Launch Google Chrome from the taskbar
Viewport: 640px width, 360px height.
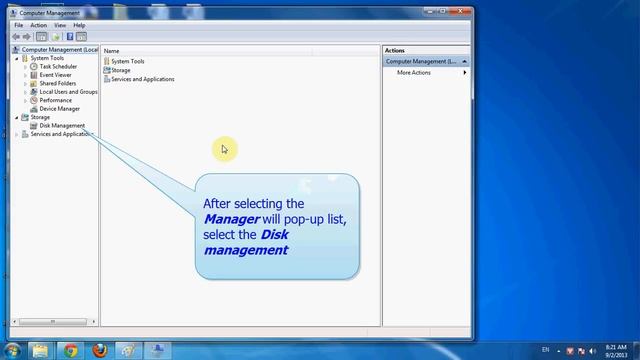tap(71, 351)
